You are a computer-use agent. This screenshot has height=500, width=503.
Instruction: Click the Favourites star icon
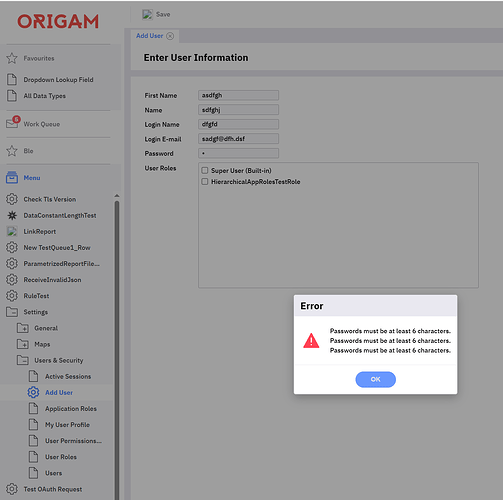pyautogui.click(x=12, y=58)
